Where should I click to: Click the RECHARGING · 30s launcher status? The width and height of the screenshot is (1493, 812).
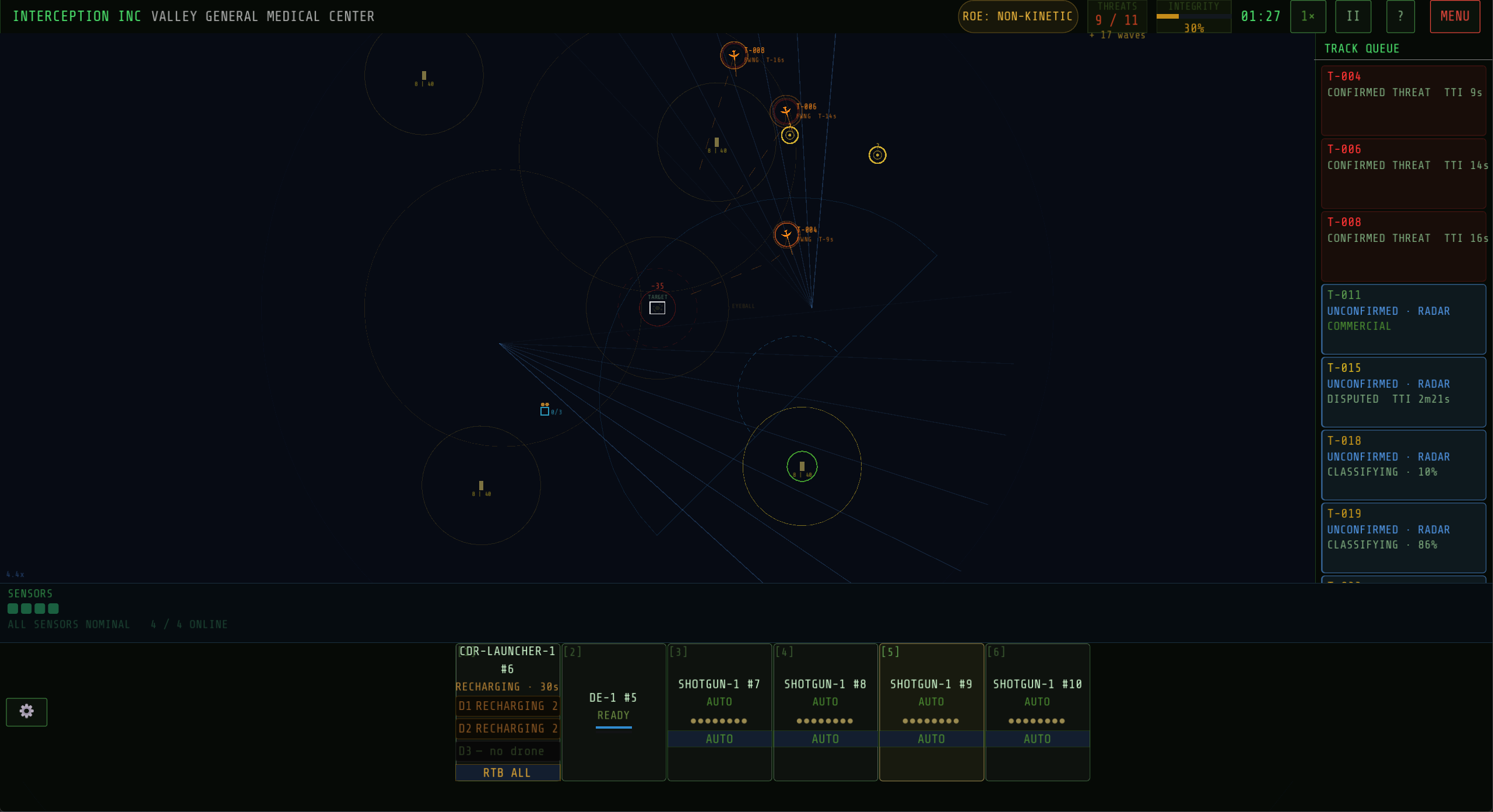tap(507, 687)
